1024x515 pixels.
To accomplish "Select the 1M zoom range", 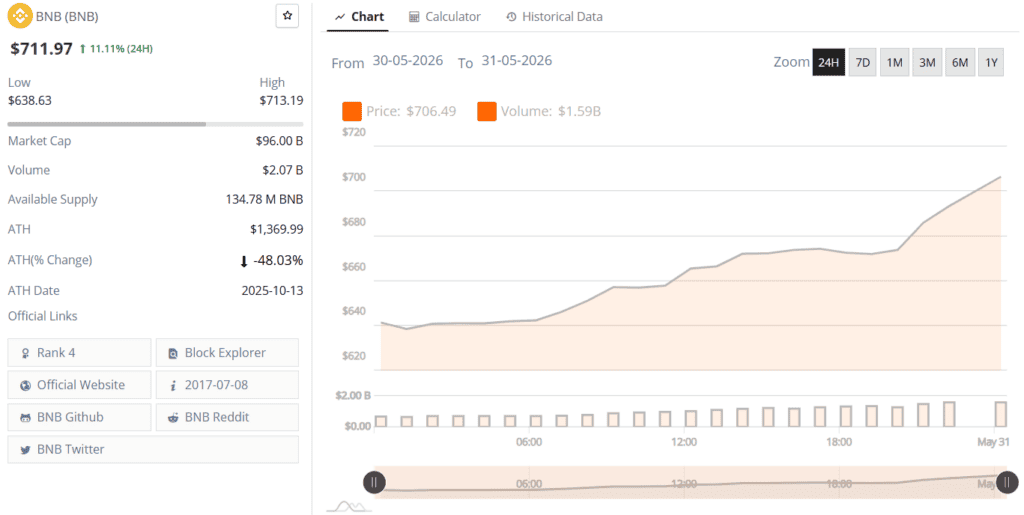I will pyautogui.click(x=895, y=63).
